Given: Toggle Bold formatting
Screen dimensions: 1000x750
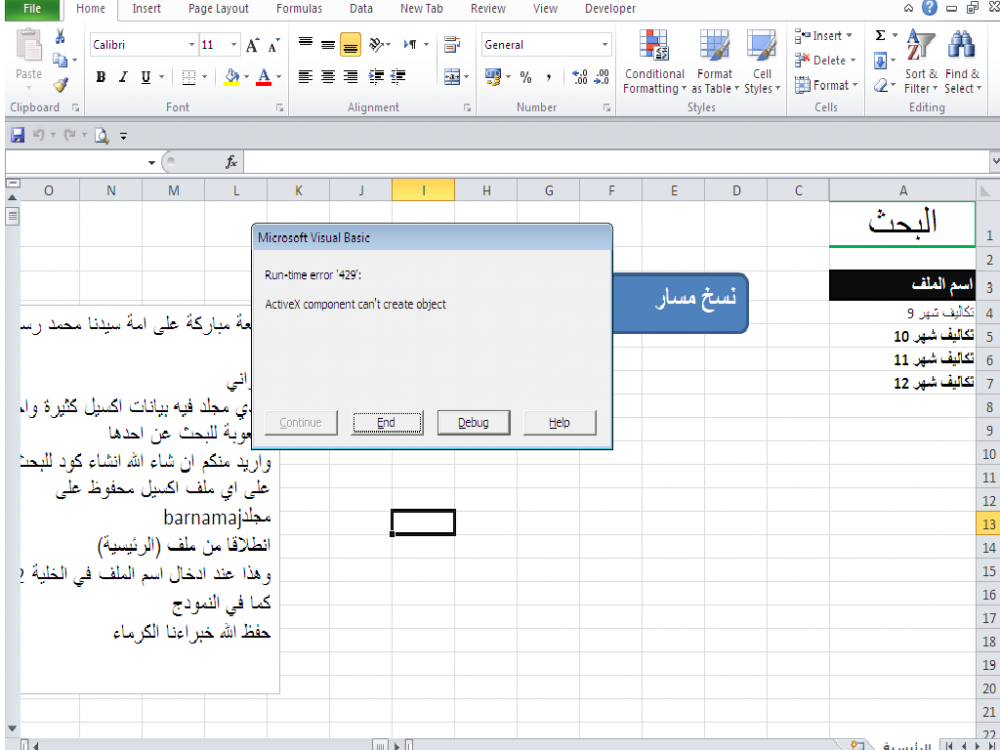Looking at the screenshot, I should click(x=100, y=77).
